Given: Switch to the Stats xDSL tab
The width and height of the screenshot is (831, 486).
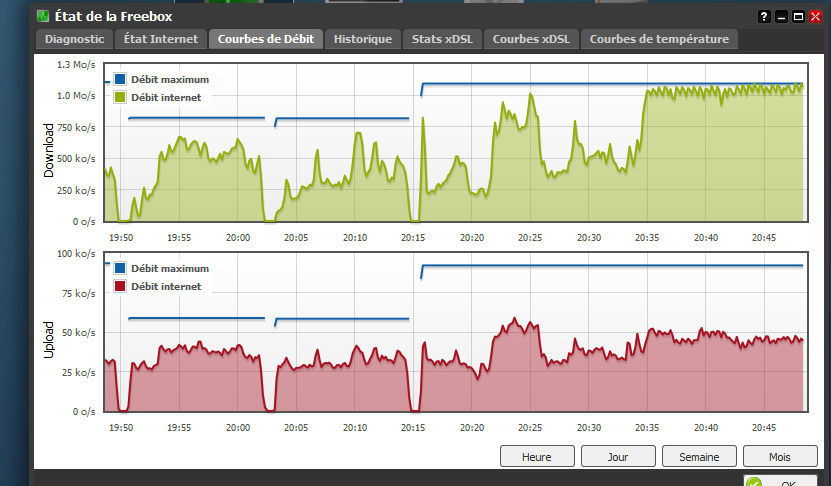Looking at the screenshot, I should pos(443,39).
